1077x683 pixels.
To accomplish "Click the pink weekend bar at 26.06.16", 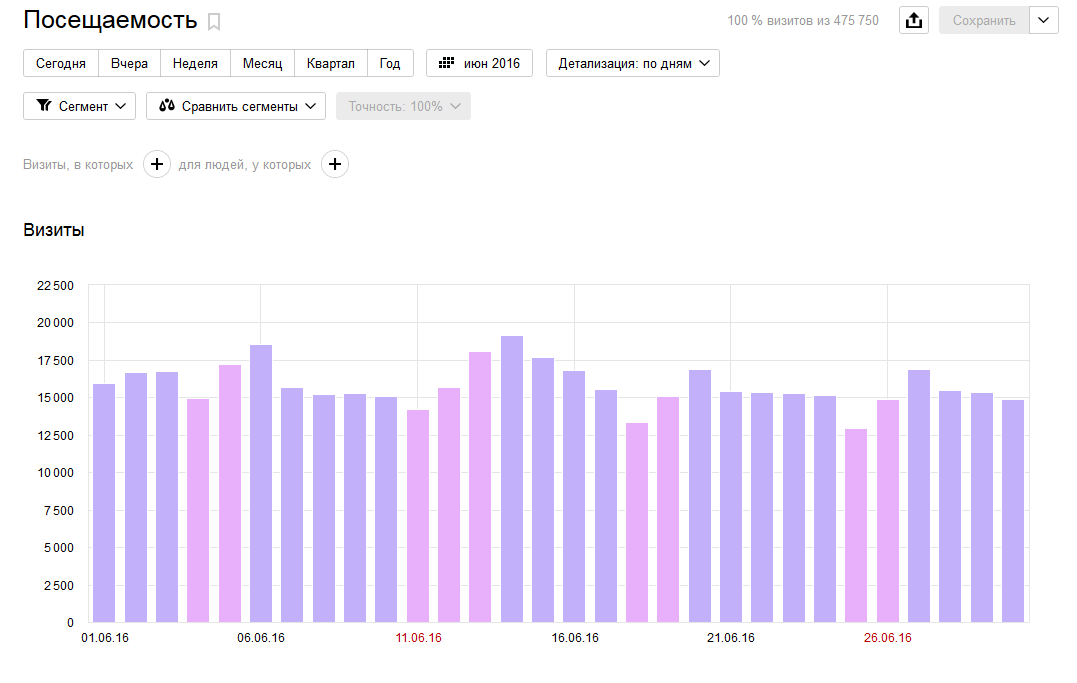I will [x=887, y=510].
